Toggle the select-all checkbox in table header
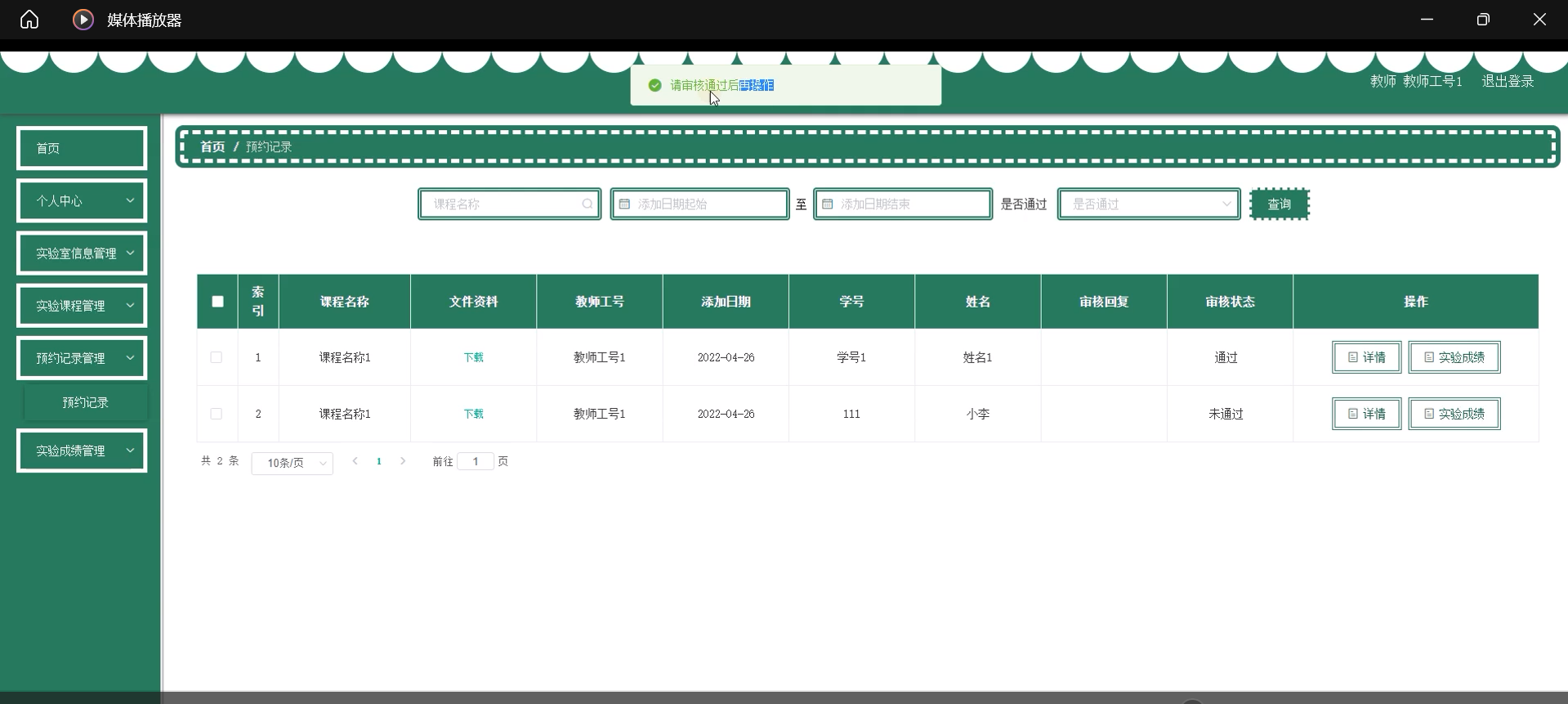The width and height of the screenshot is (1568, 704). (x=217, y=302)
